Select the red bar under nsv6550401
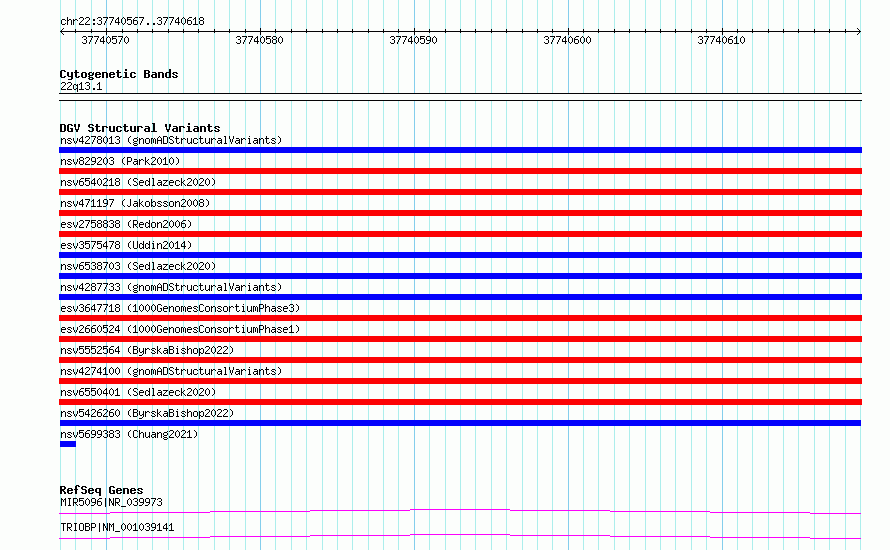 (x=460, y=402)
